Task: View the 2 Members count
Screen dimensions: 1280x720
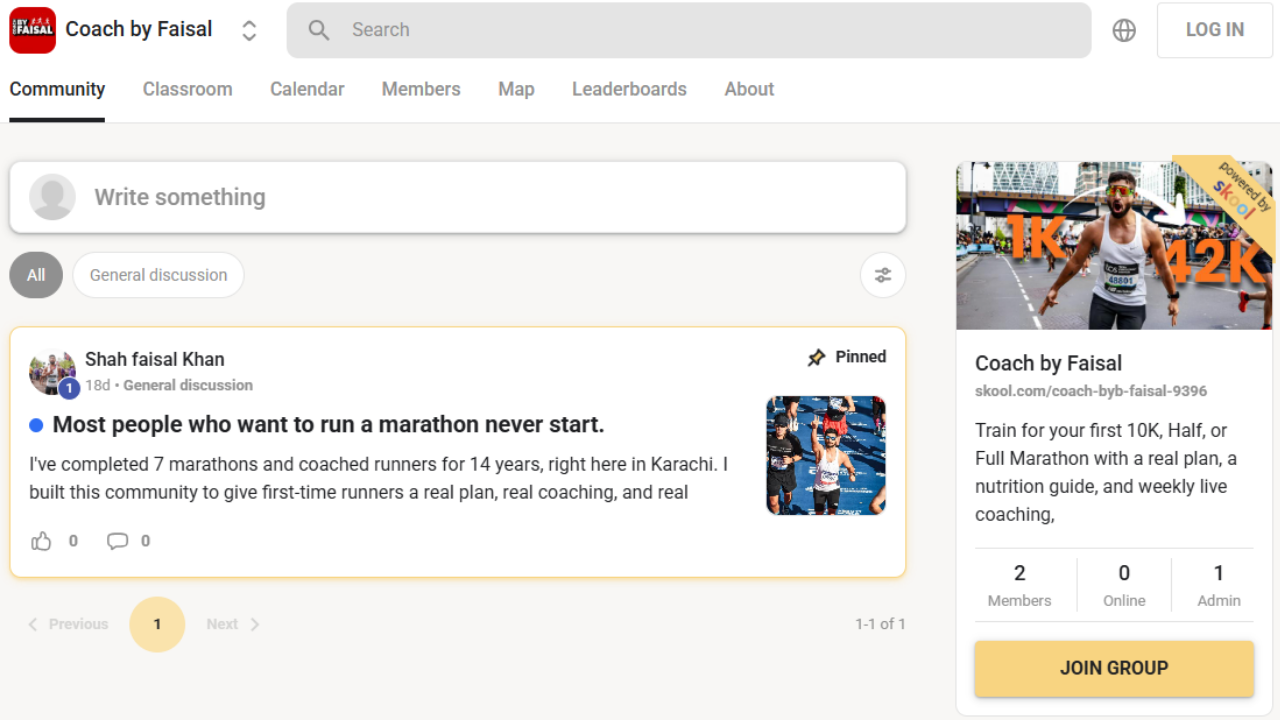Action: (x=1020, y=585)
